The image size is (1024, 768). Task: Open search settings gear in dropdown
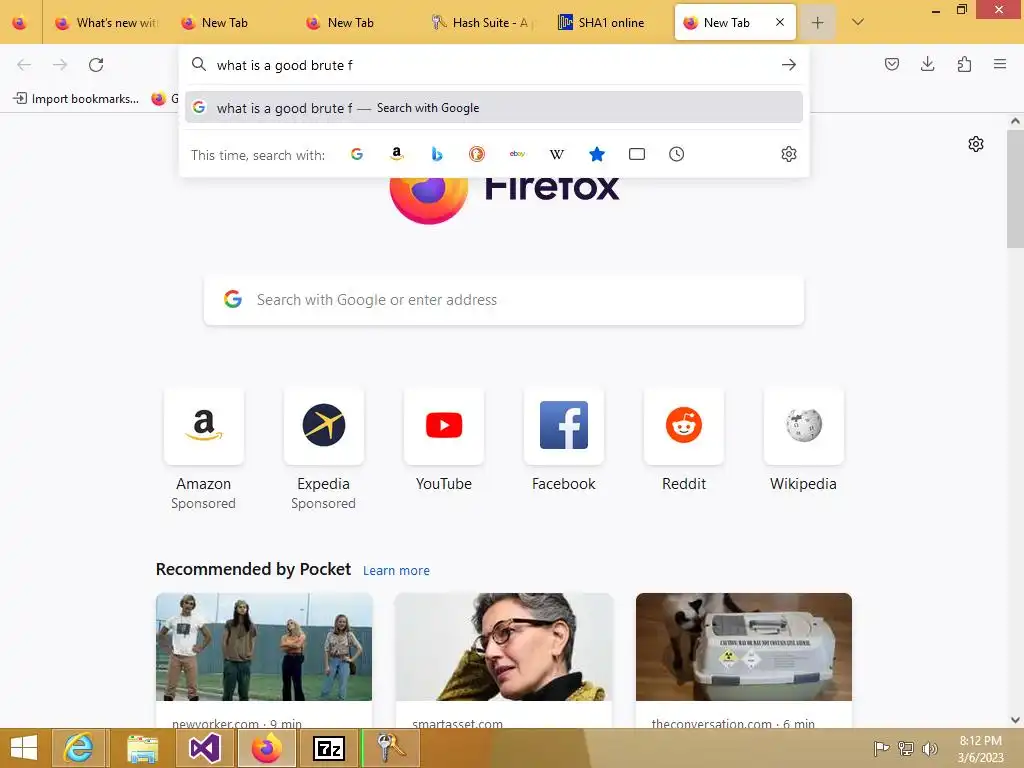(x=789, y=154)
